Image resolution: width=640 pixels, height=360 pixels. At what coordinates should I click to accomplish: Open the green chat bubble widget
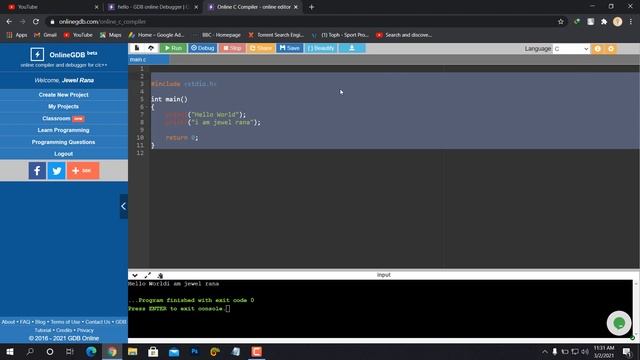(x=619, y=323)
